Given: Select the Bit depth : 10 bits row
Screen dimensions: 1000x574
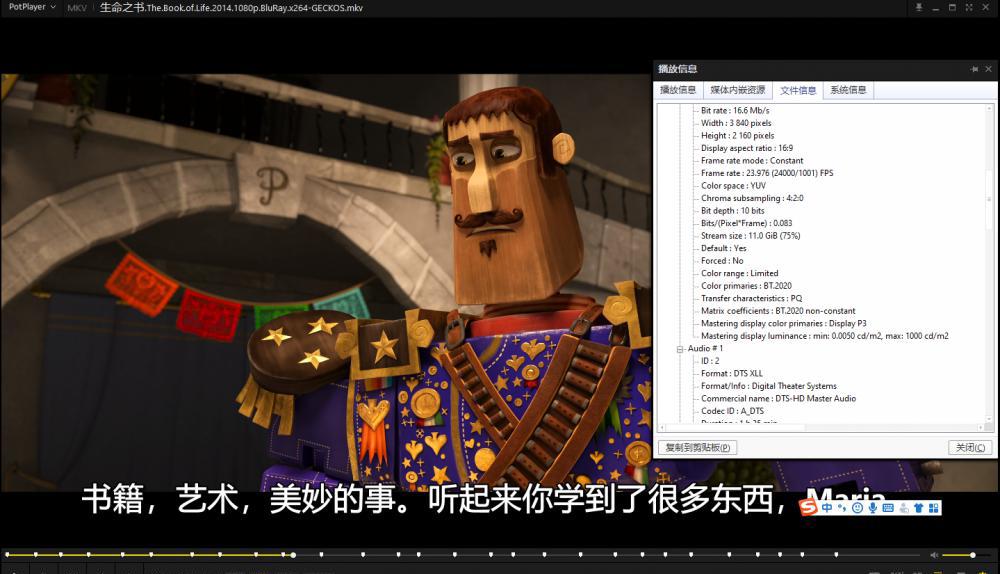Looking at the screenshot, I should pos(733,210).
